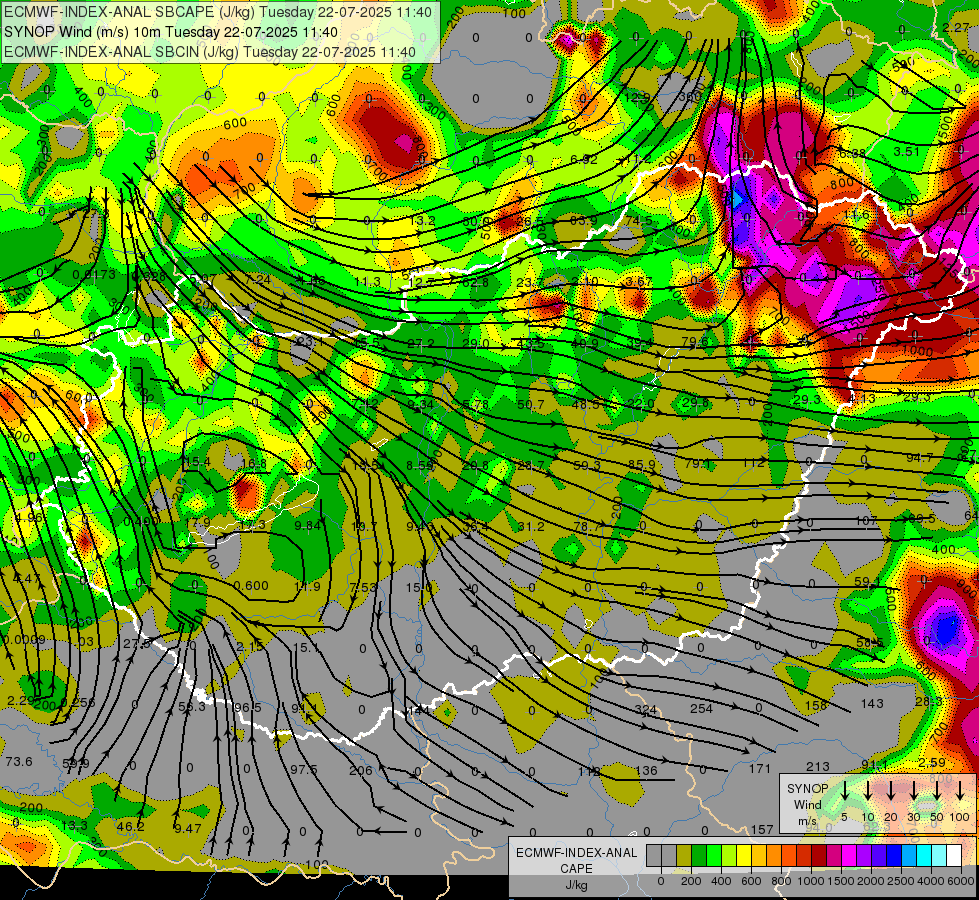The image size is (979, 900).
Task: Select the white swatch in the CAPE legend
Action: click(x=954, y=855)
